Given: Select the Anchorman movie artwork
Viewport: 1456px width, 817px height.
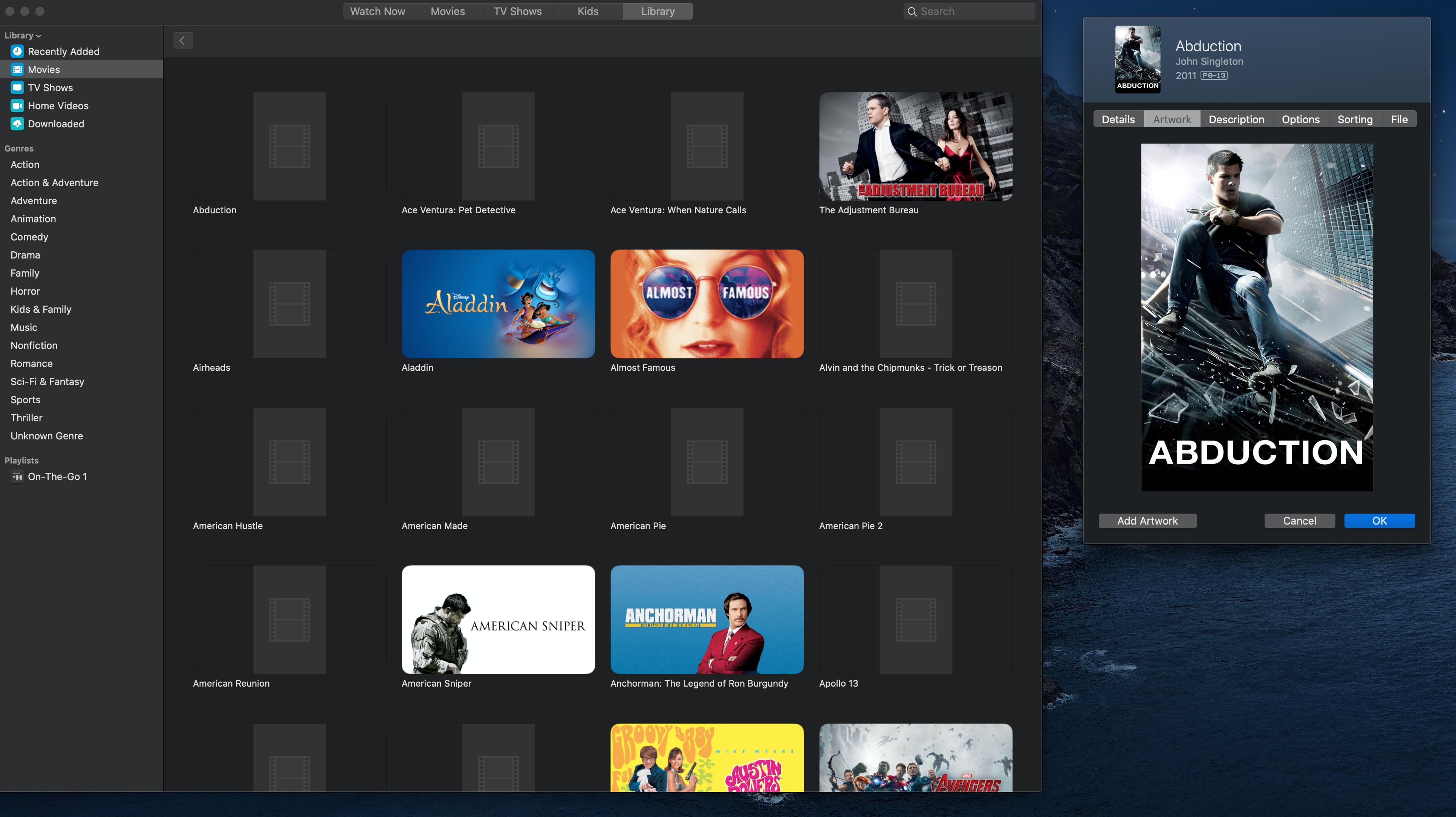Looking at the screenshot, I should [x=707, y=620].
